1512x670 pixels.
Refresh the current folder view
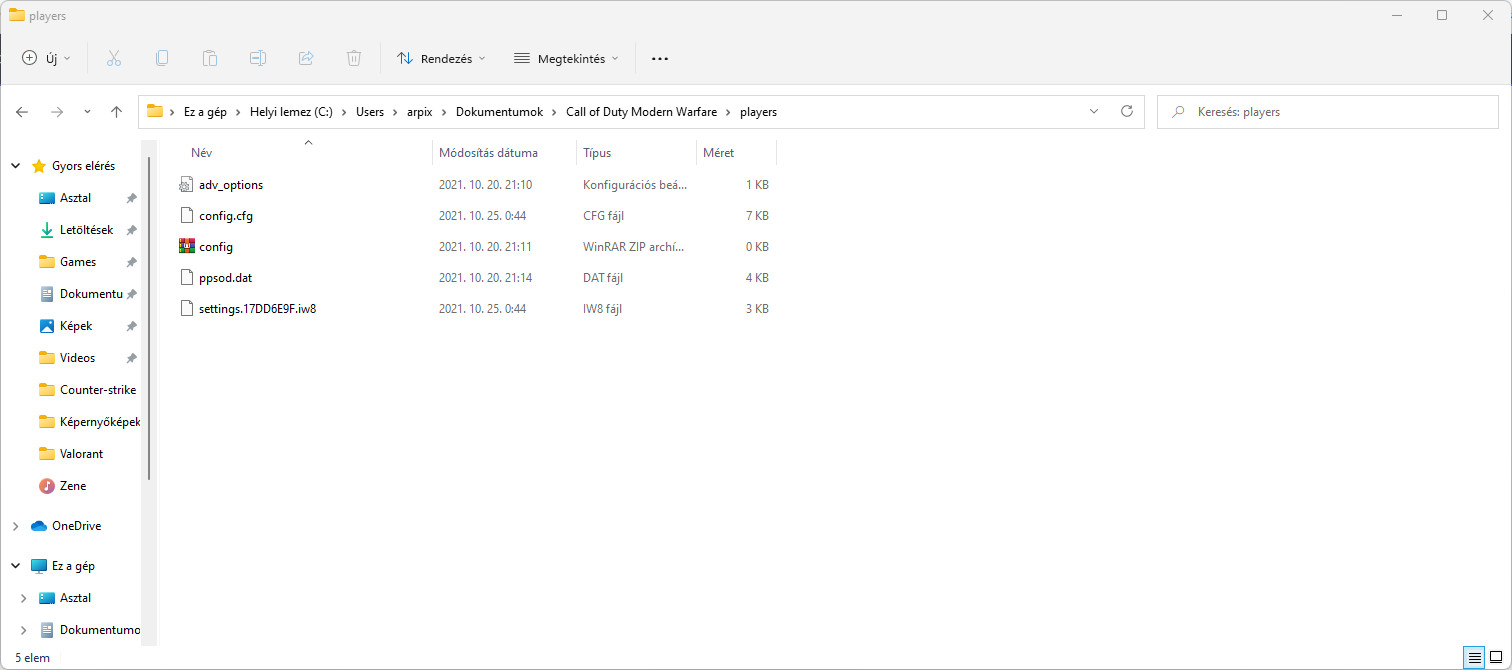point(1127,112)
